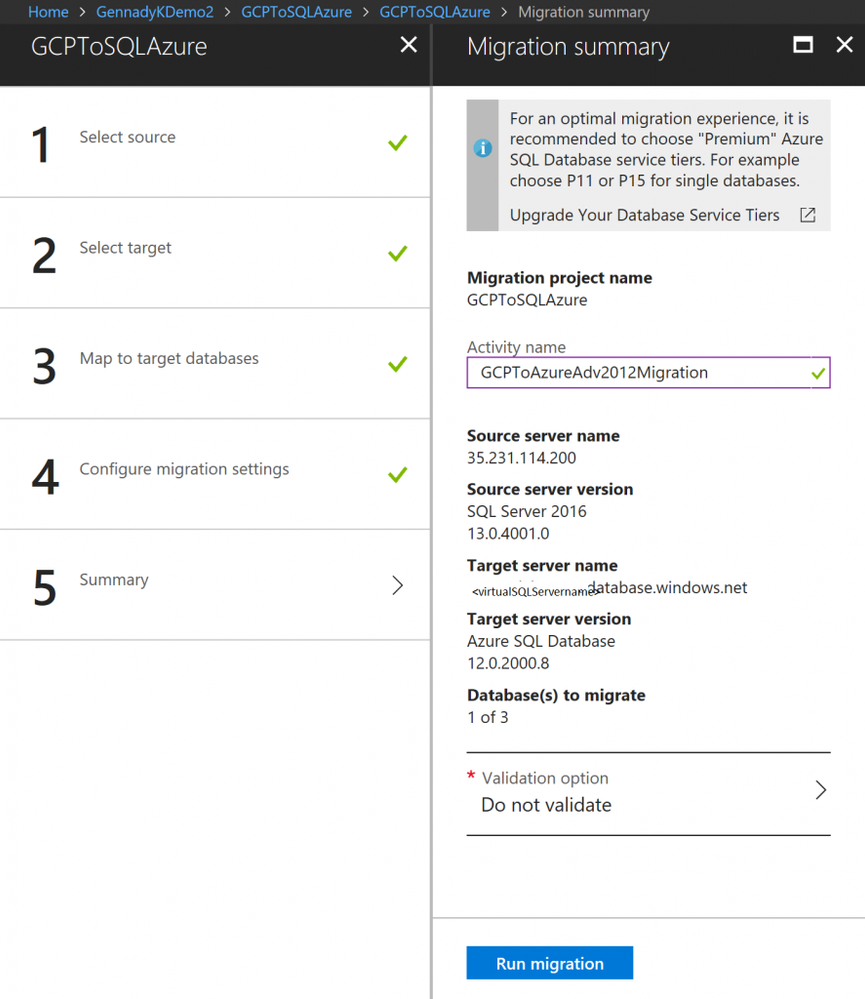
Task: Open step 4 Configure migration settings
Action: pos(184,469)
